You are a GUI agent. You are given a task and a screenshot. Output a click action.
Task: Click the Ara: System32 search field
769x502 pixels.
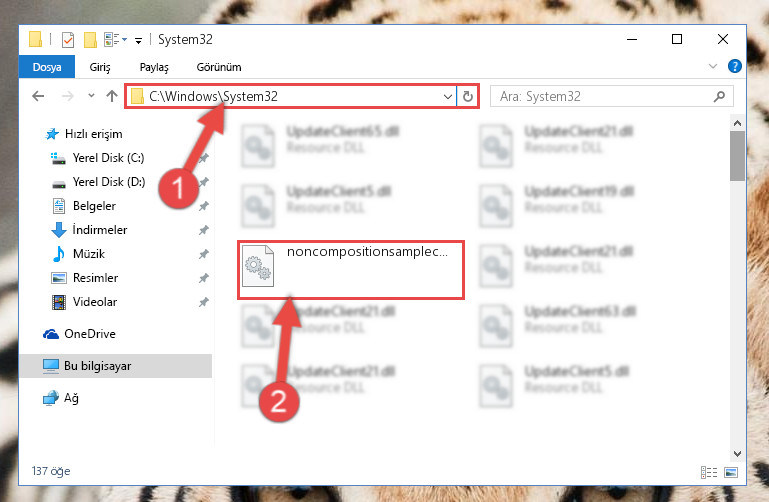[x=611, y=97]
